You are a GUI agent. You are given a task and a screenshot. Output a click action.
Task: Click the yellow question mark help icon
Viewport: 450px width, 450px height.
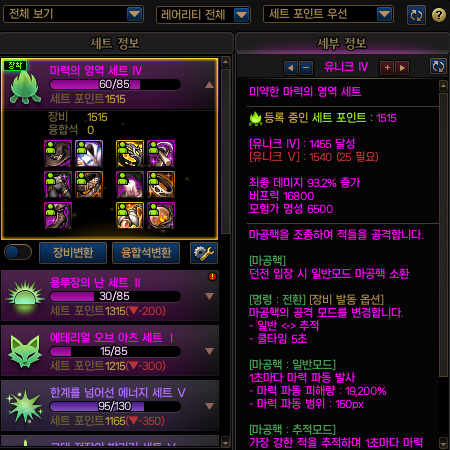pos(439,15)
